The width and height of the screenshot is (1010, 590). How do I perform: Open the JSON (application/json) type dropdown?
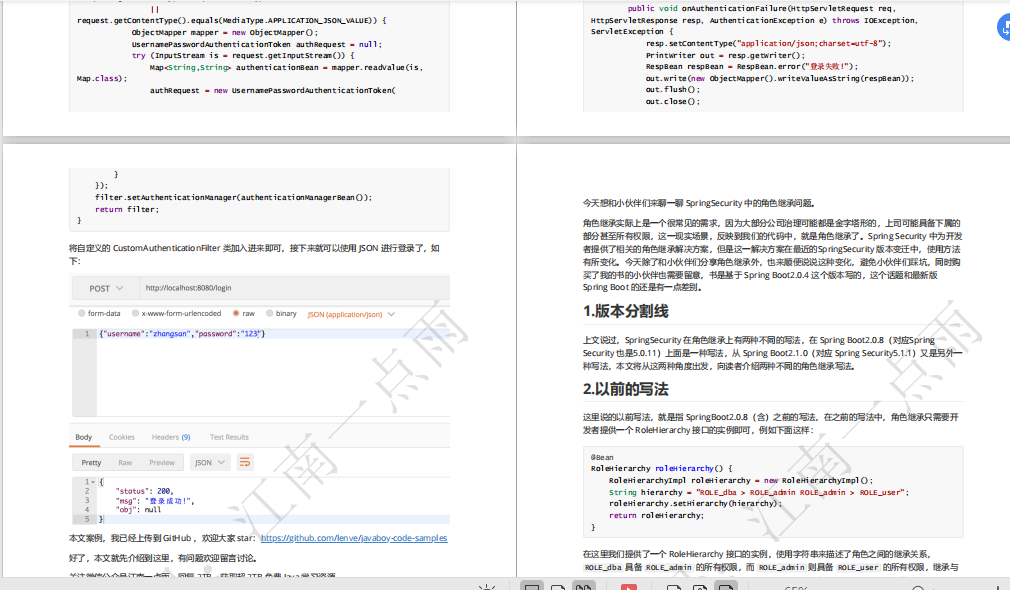tap(351, 314)
